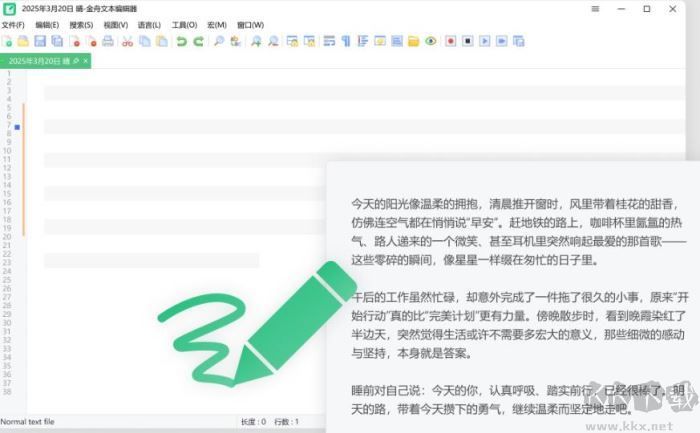The image size is (700, 433).
Task: Open the 工具(O) menu
Action: [x=184, y=25]
